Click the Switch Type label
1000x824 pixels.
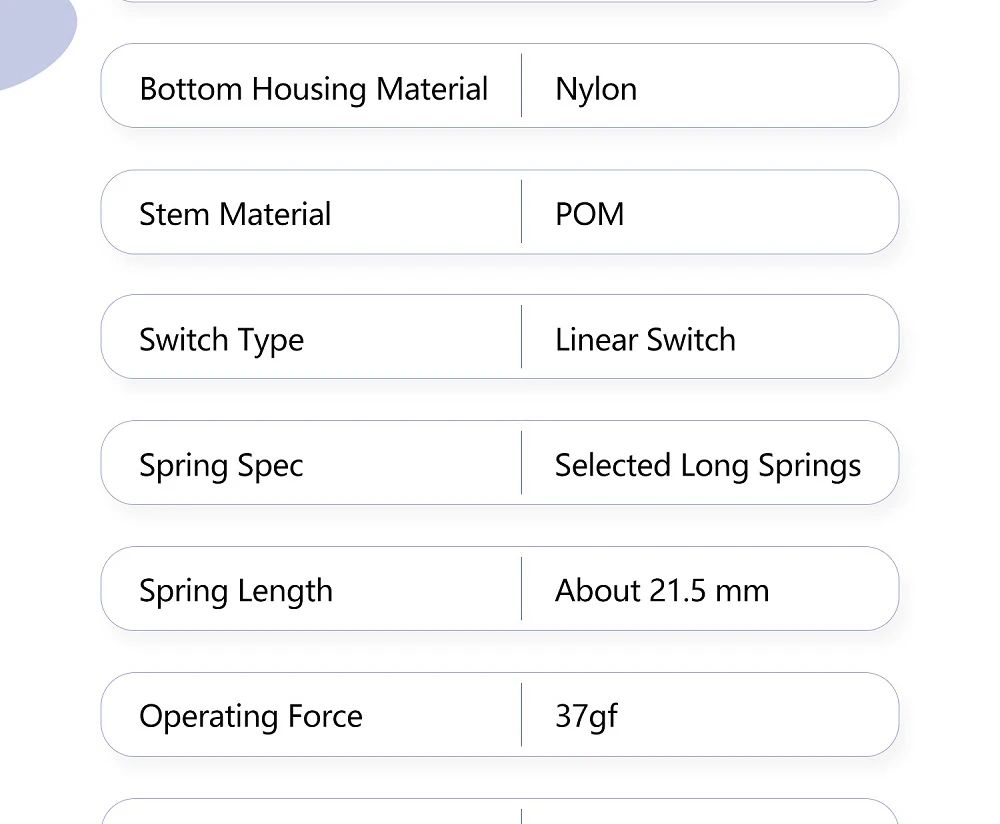pyautogui.click(x=221, y=340)
